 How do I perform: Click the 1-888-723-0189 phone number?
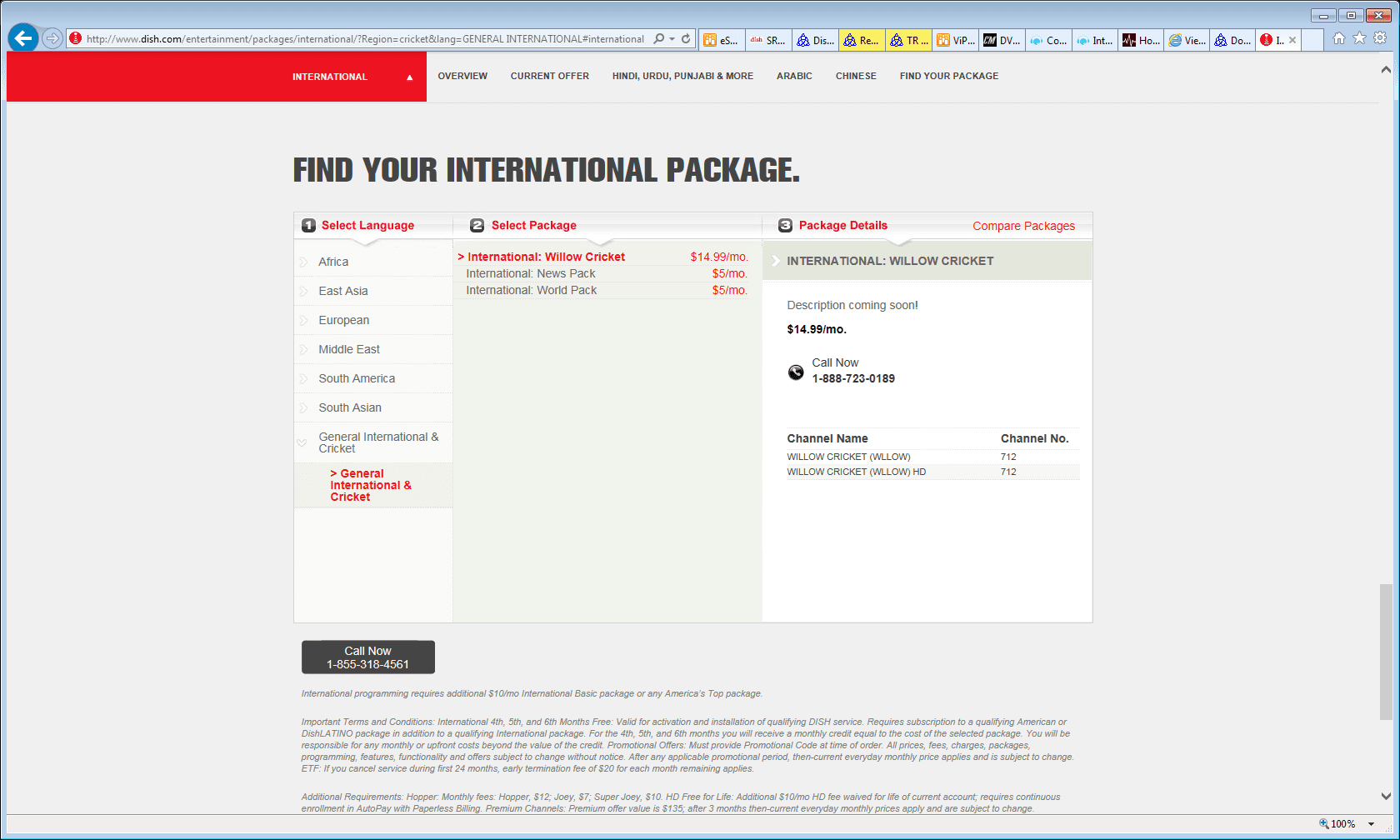tap(853, 378)
